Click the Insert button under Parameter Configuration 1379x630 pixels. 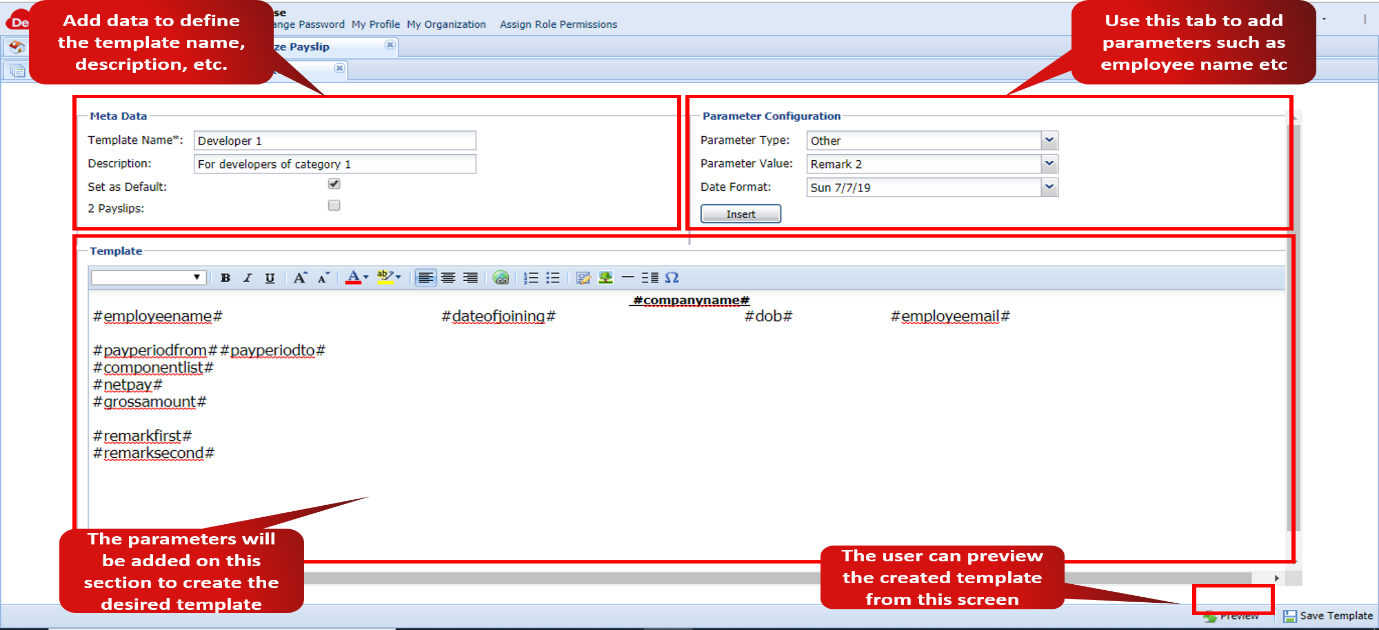click(740, 213)
